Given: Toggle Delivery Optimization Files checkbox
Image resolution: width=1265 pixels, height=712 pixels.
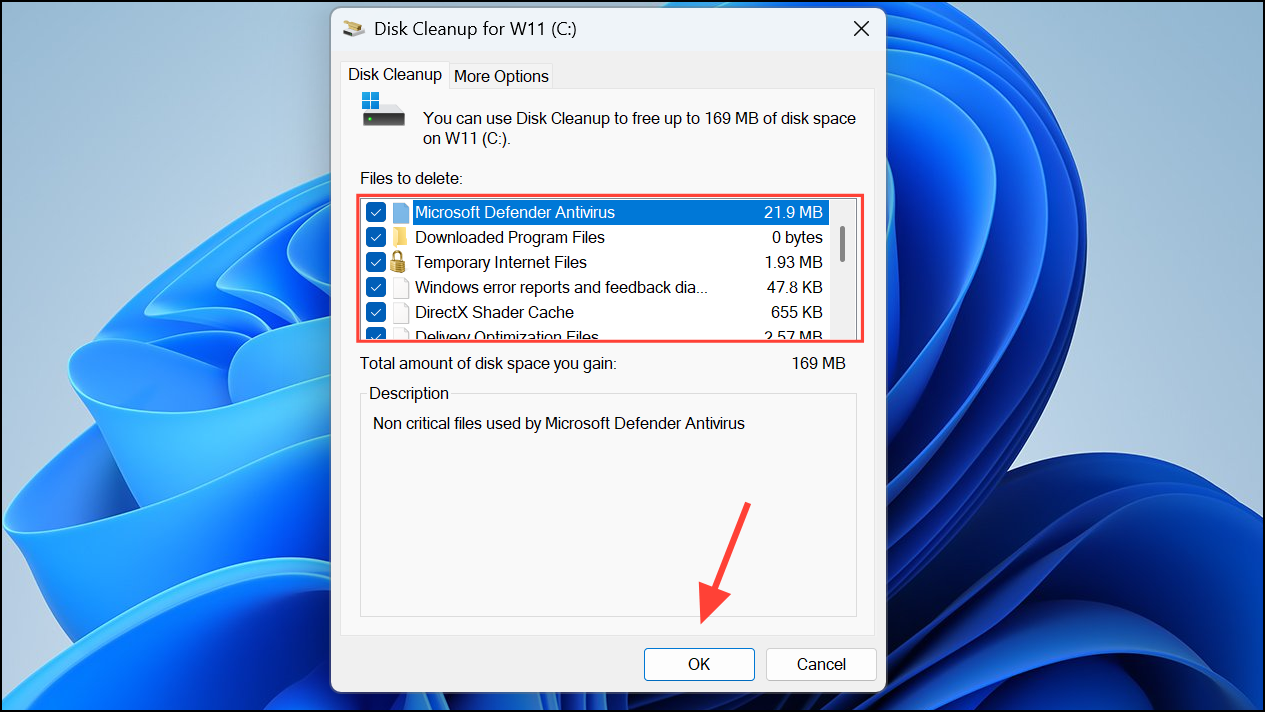Looking at the screenshot, I should coord(376,335).
